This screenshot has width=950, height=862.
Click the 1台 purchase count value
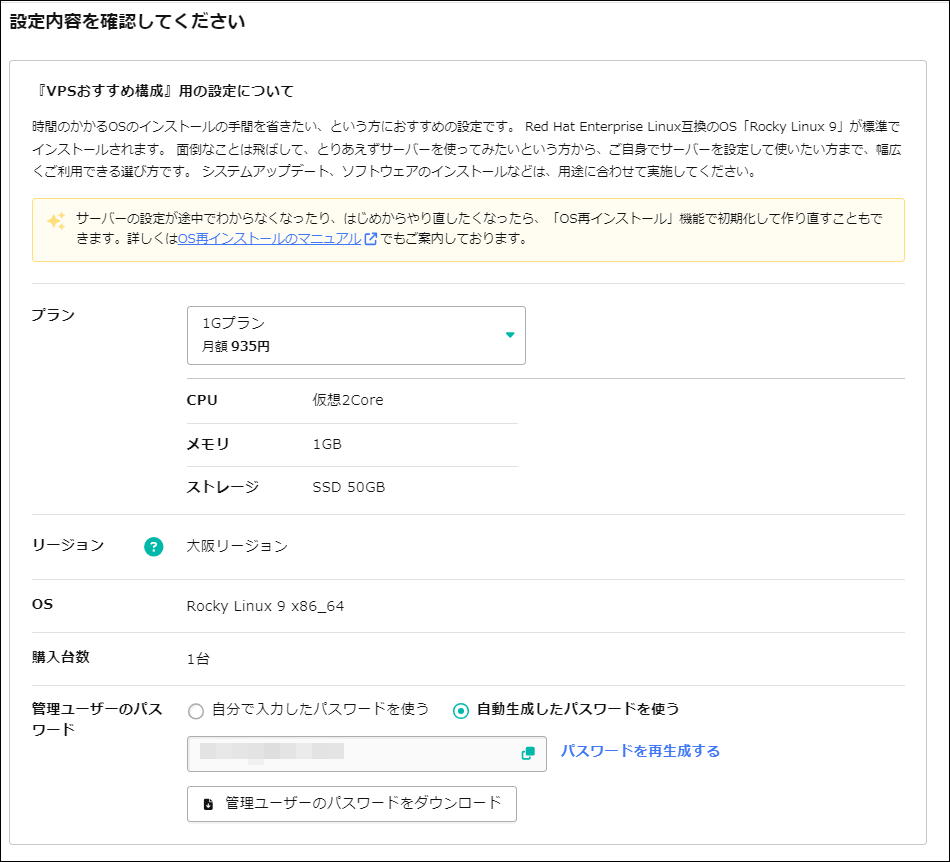point(198,659)
